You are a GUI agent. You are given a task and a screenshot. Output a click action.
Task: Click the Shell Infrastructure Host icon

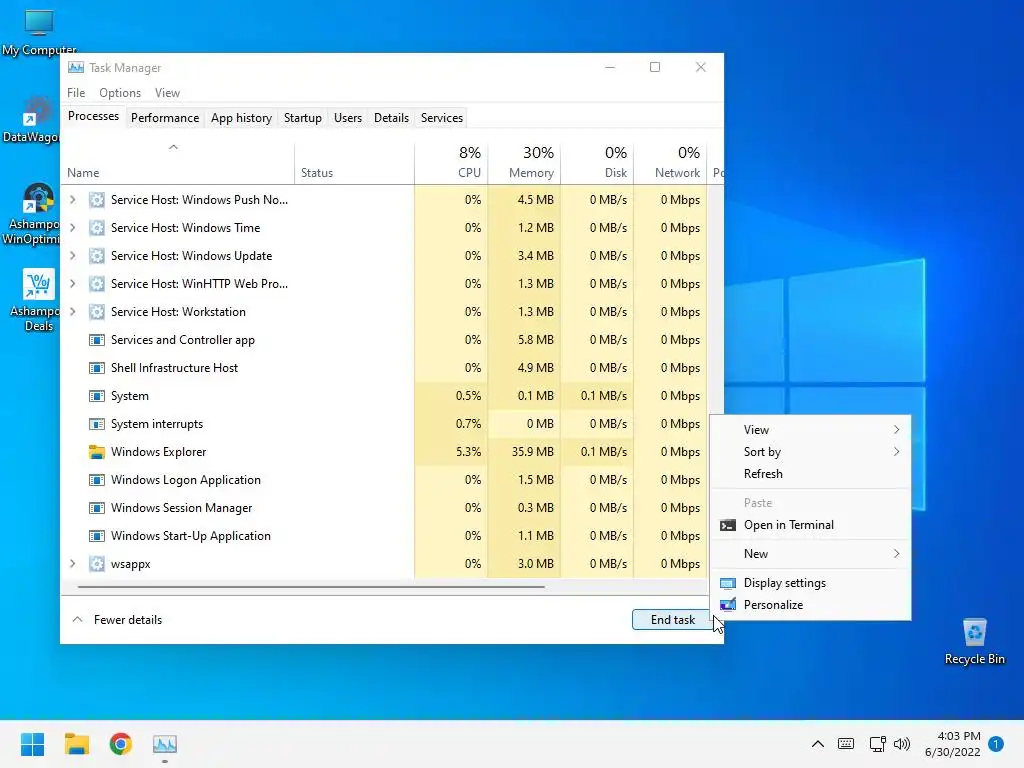coord(97,368)
